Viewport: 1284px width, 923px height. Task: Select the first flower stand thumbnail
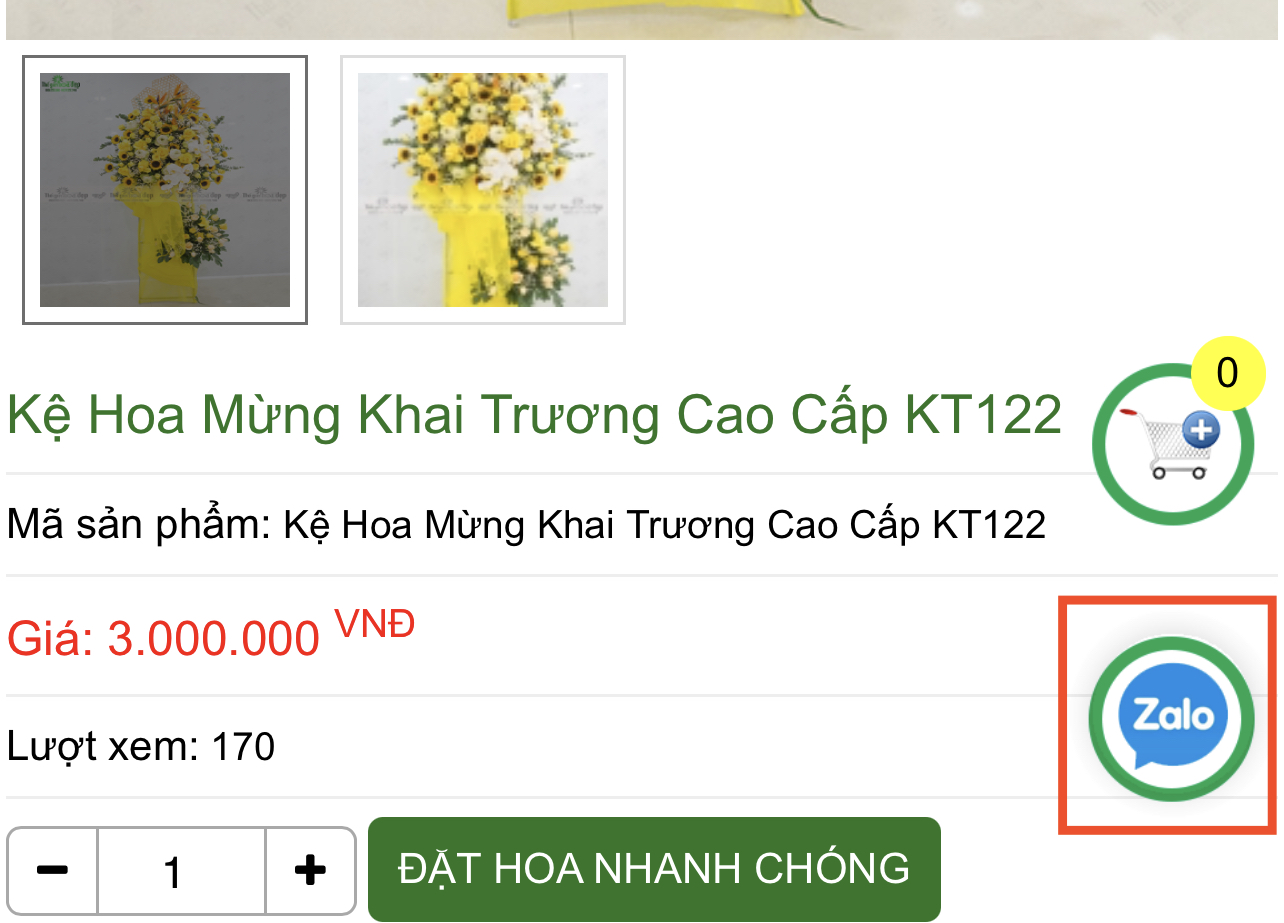[165, 190]
